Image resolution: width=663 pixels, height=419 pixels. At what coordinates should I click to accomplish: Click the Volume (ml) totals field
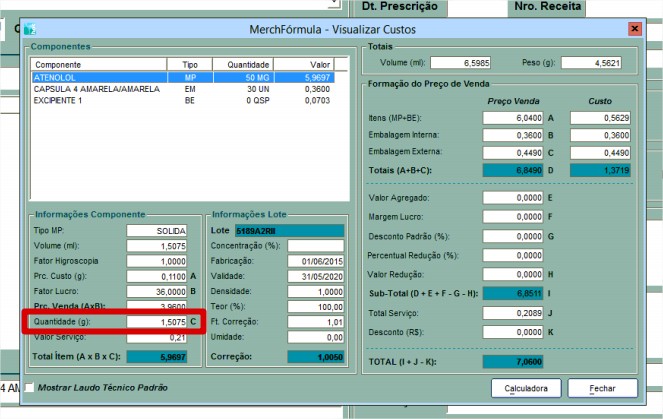point(460,63)
